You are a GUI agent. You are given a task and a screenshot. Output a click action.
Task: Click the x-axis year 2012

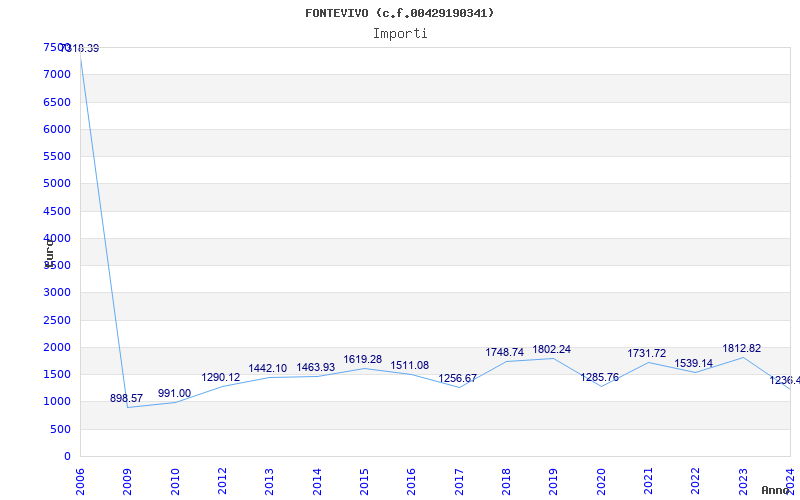pyautogui.click(x=222, y=482)
